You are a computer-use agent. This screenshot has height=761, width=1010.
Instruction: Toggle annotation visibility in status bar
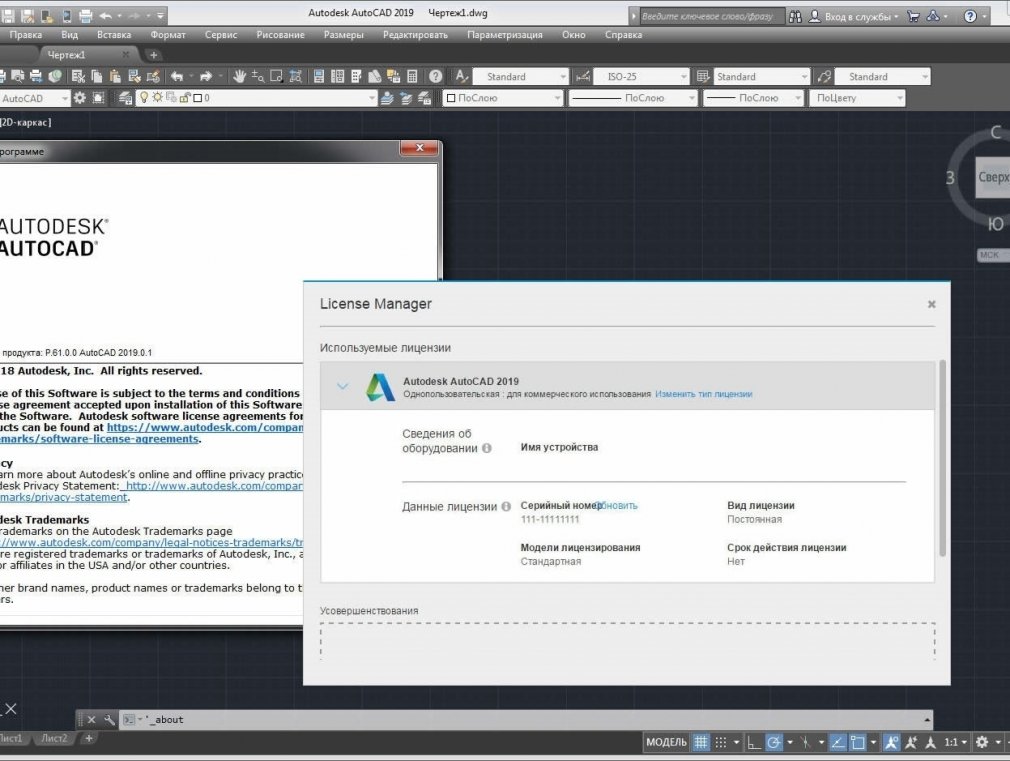(x=891, y=742)
